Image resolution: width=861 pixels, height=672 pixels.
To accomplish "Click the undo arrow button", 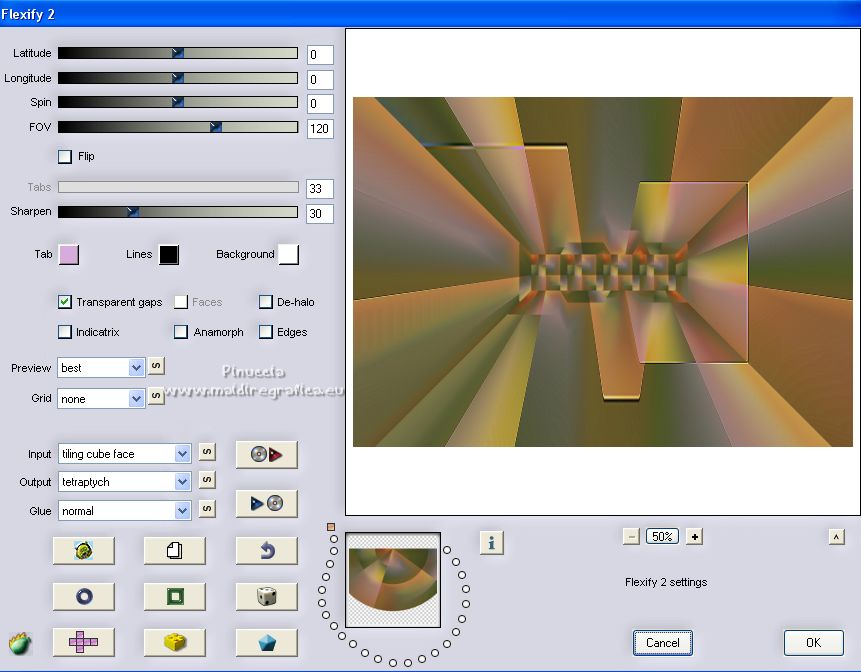I will [267, 551].
